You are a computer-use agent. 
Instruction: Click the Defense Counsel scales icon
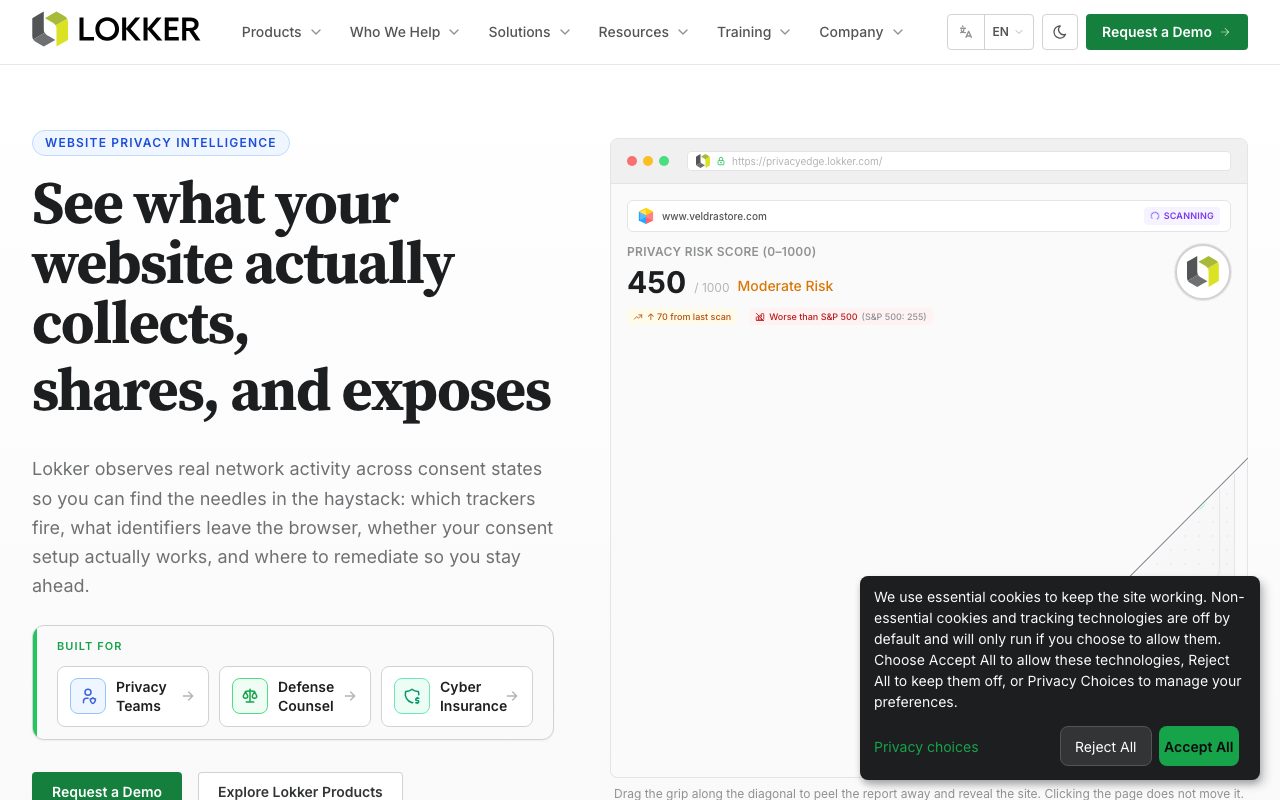[x=250, y=696]
